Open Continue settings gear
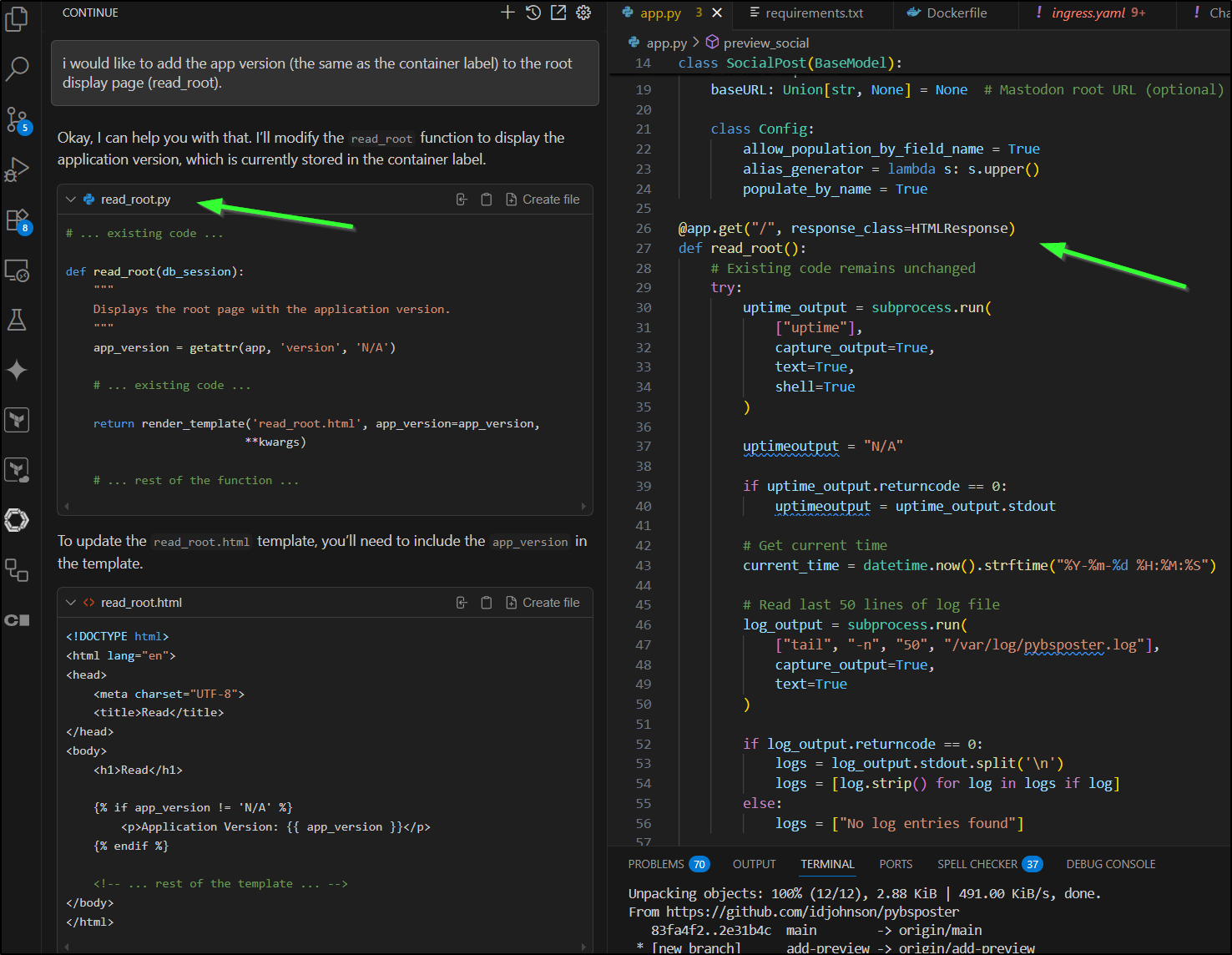Image resolution: width=1232 pixels, height=955 pixels. tap(583, 13)
